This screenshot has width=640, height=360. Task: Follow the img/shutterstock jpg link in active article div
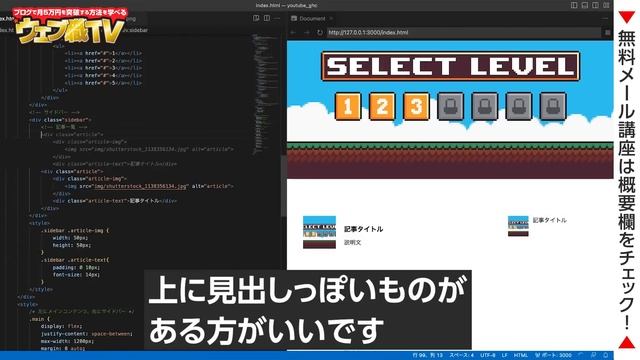140,186
